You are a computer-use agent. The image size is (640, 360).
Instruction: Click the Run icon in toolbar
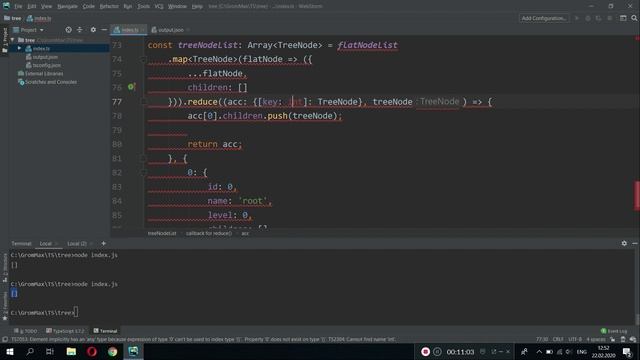pyautogui.click(x=577, y=18)
